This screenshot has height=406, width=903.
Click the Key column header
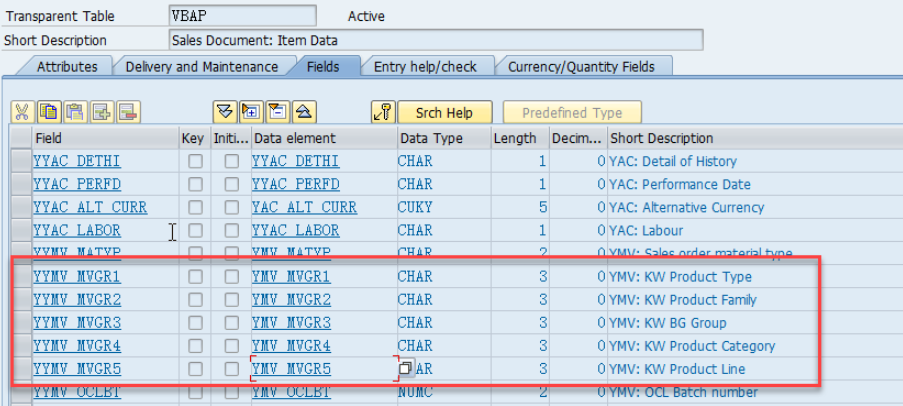195,138
